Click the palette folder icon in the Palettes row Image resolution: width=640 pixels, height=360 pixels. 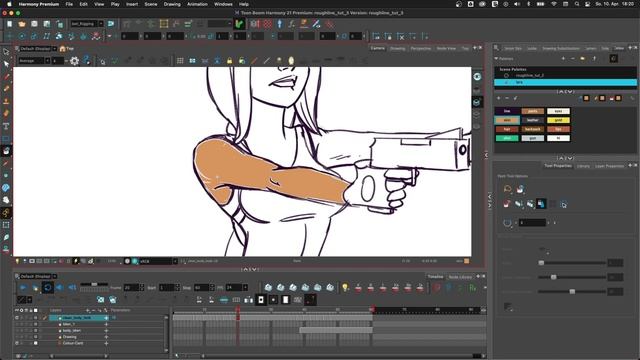582,59
